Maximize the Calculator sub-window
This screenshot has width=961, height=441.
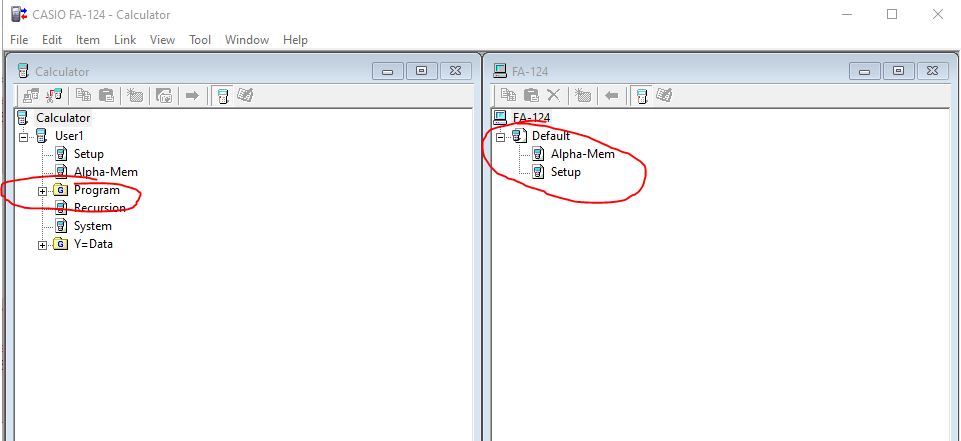421,71
